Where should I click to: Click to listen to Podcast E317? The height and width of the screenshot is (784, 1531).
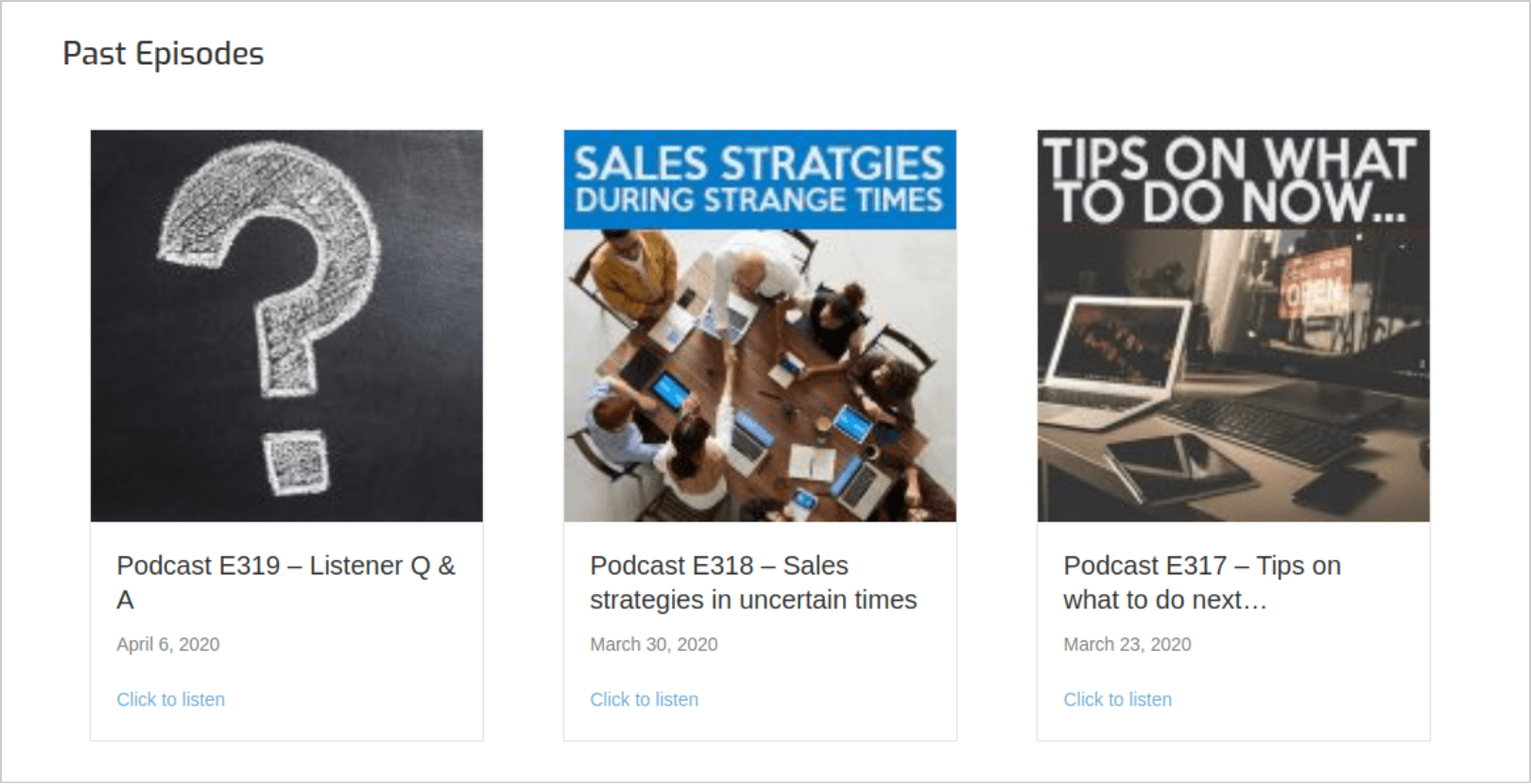(1118, 700)
